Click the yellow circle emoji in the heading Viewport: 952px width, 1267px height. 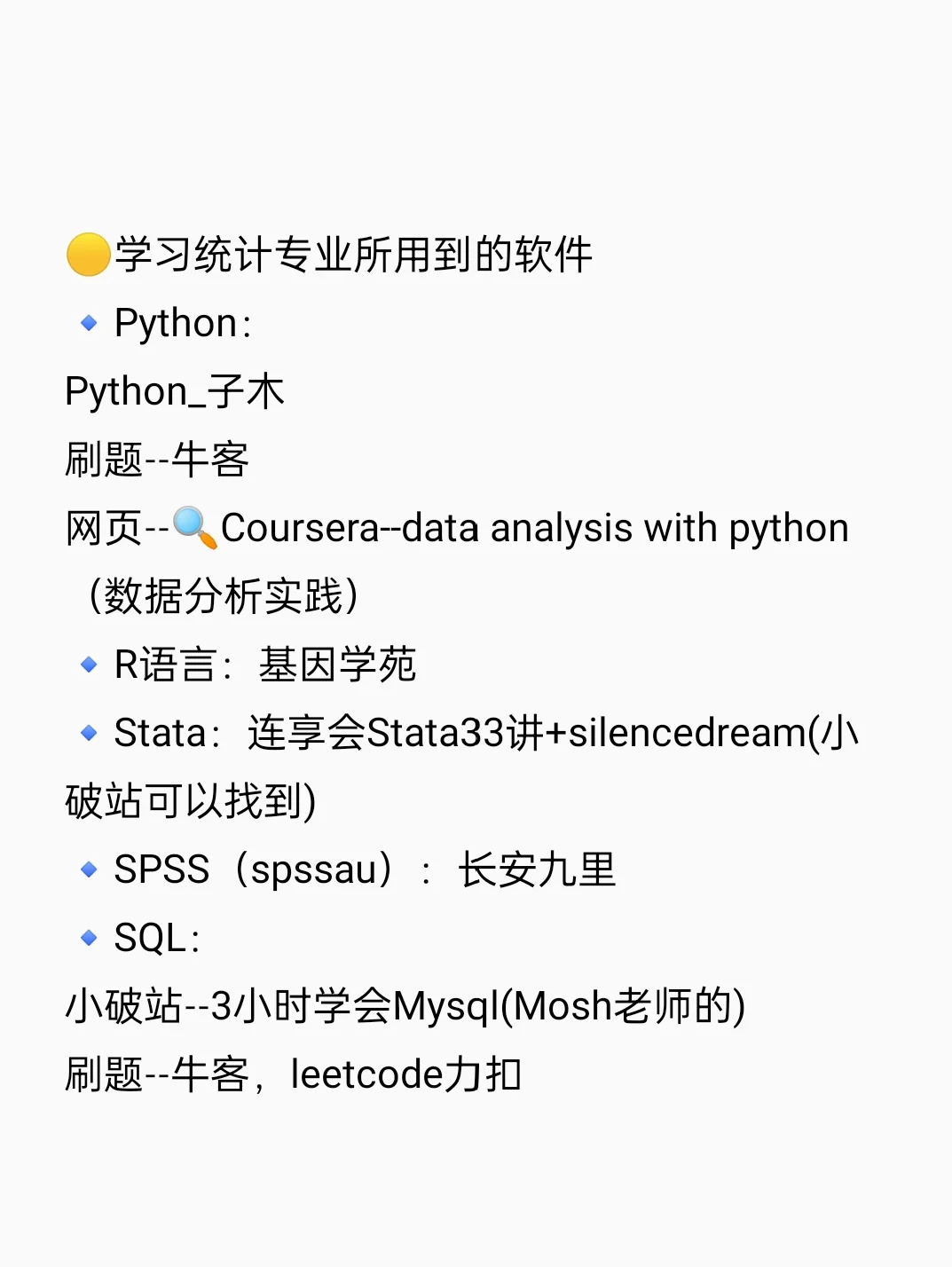coord(88,255)
